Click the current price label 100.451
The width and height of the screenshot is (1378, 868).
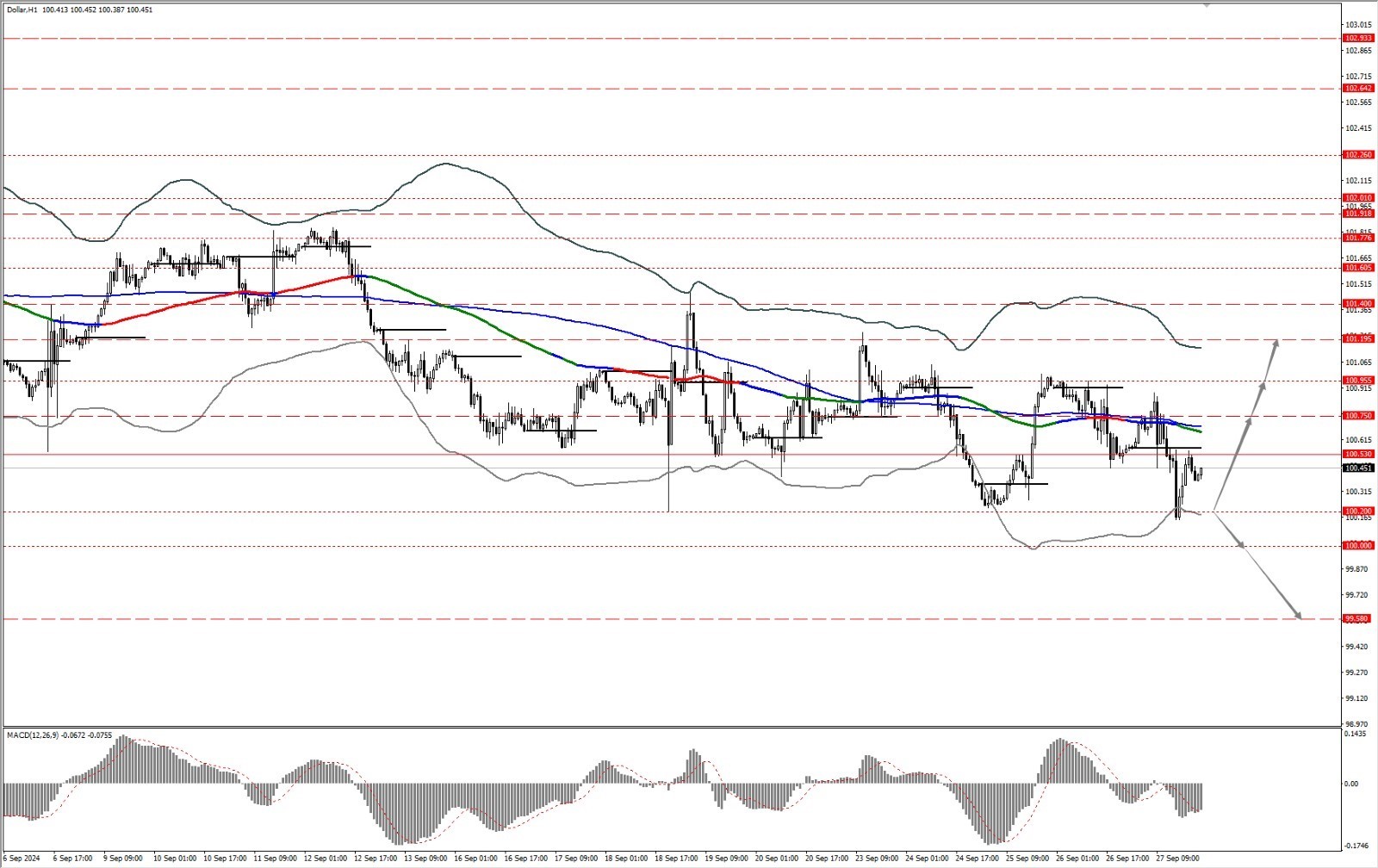tap(1357, 468)
